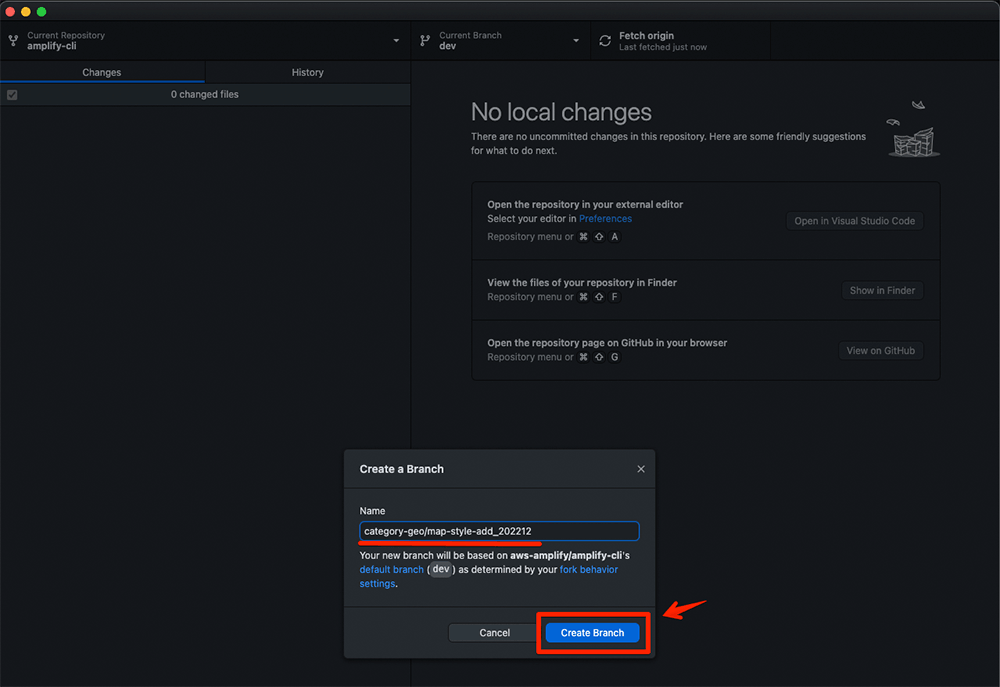Click the Fetch origin sync icon

605,41
